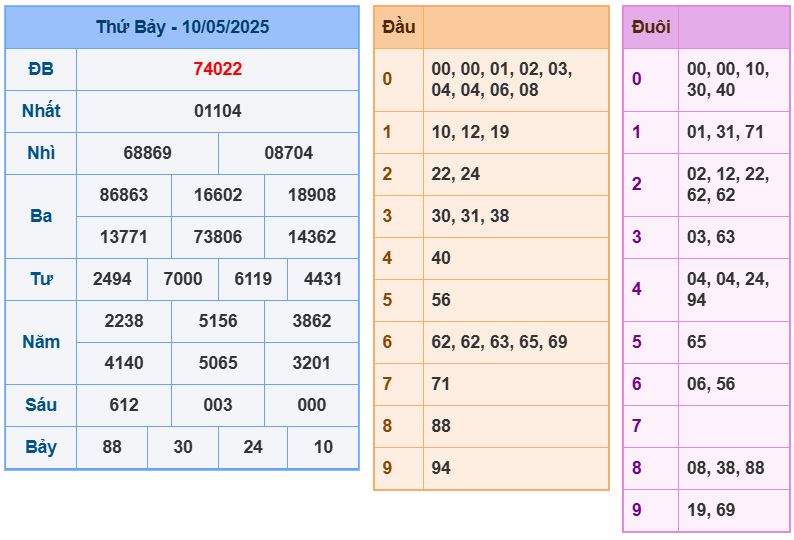Click the Ba prize number 18908
Viewport: 794px width, 540px height.
point(312,195)
